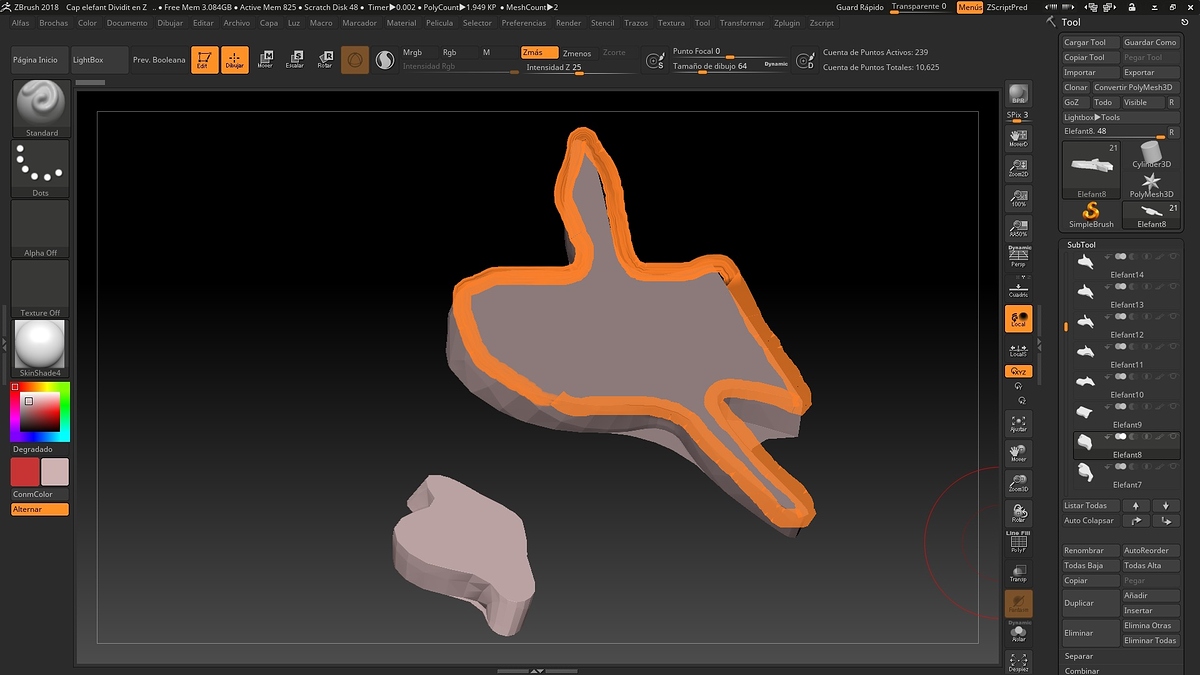Click the MoverD scroll document icon
Image resolution: width=1200 pixels, height=675 pixels.
1018,137
